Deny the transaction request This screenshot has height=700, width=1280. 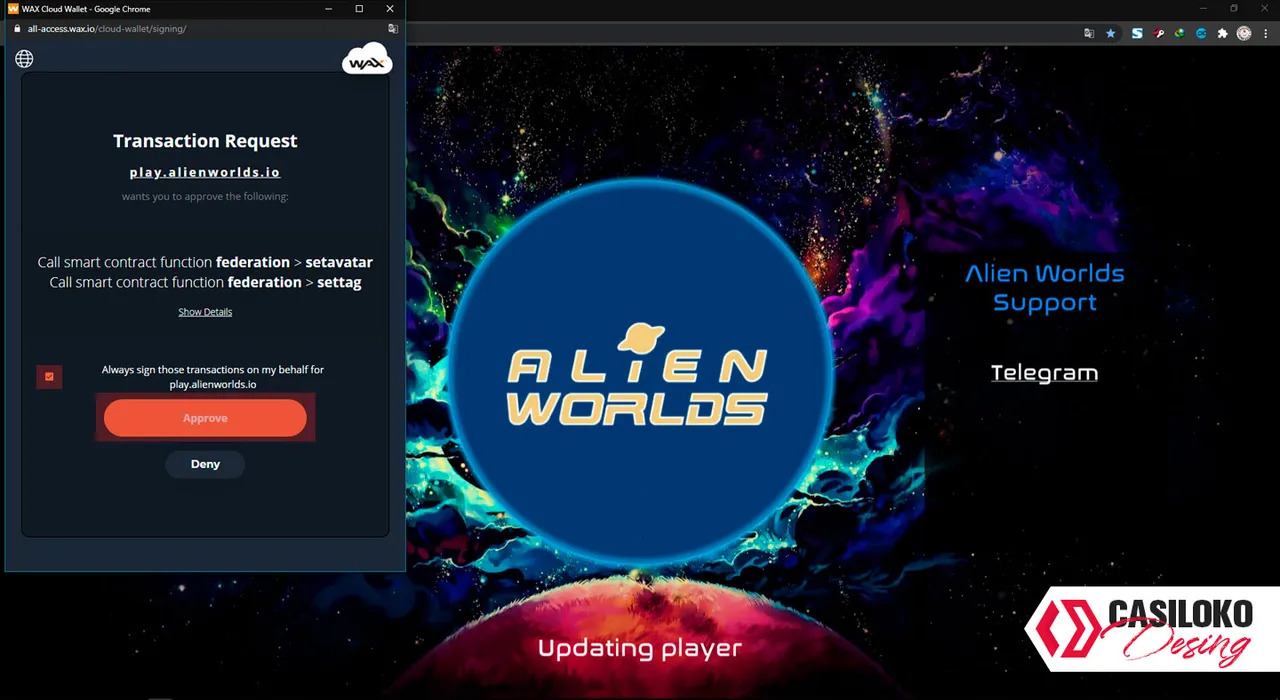205,464
